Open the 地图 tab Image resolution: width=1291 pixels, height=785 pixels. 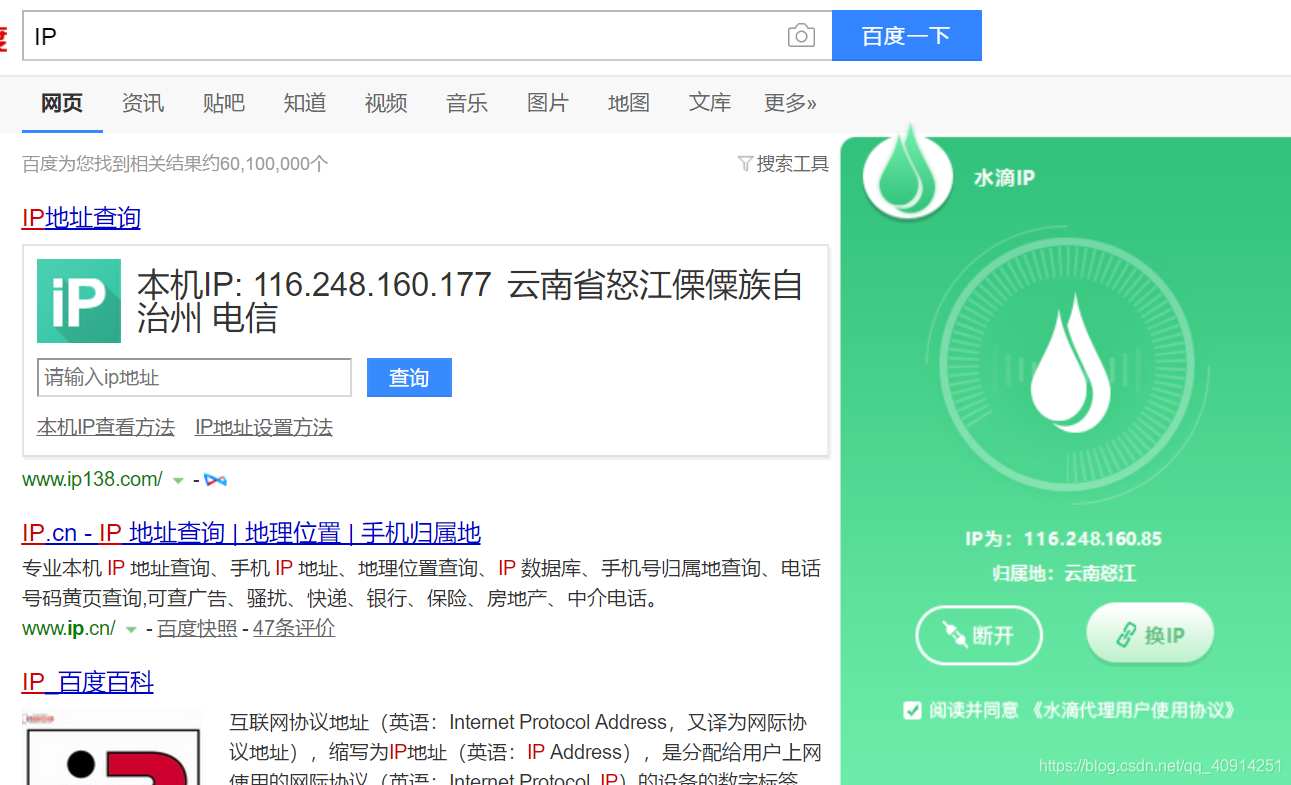[x=629, y=102]
